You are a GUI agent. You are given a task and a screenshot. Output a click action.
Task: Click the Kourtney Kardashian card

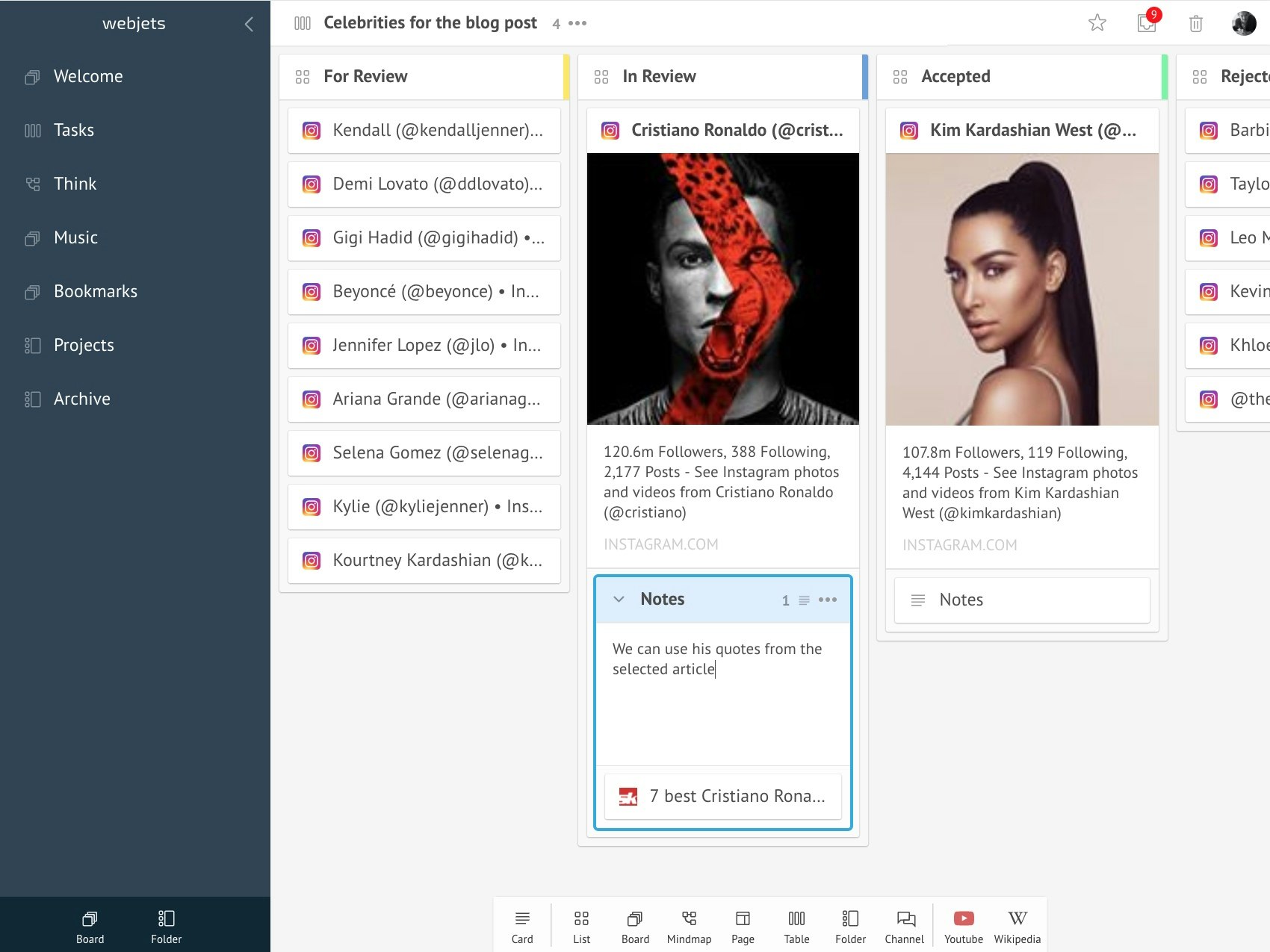[x=424, y=561]
